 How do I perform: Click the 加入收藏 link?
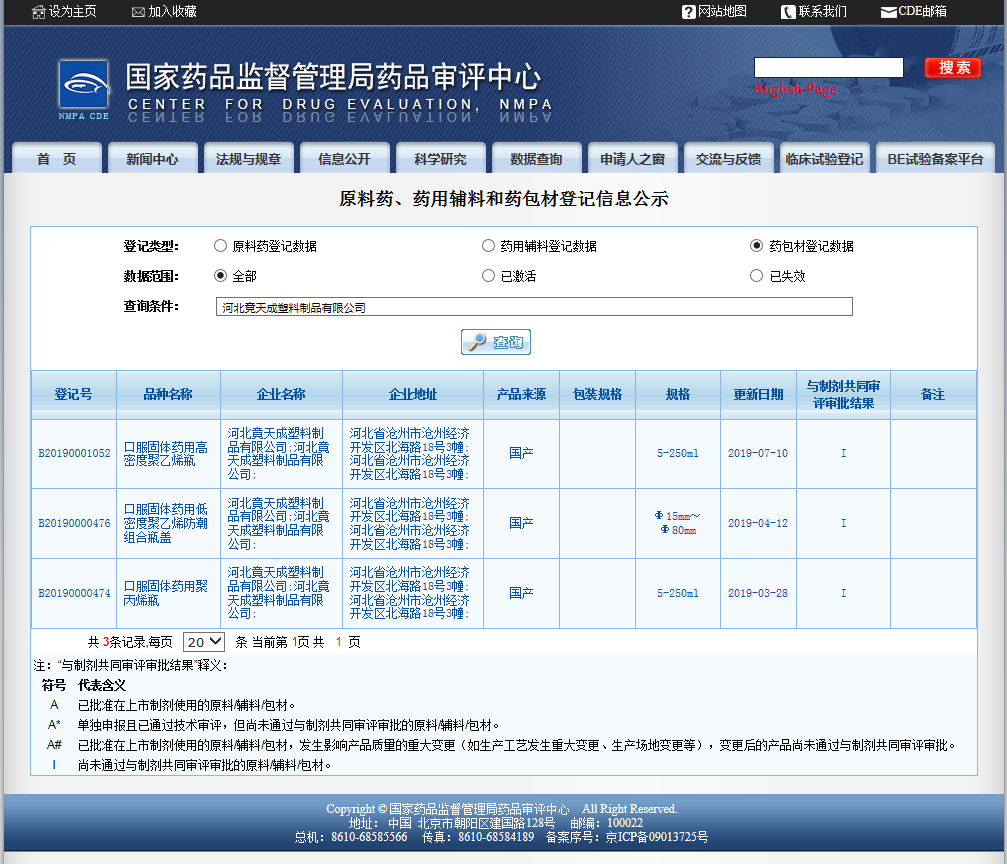(172, 12)
